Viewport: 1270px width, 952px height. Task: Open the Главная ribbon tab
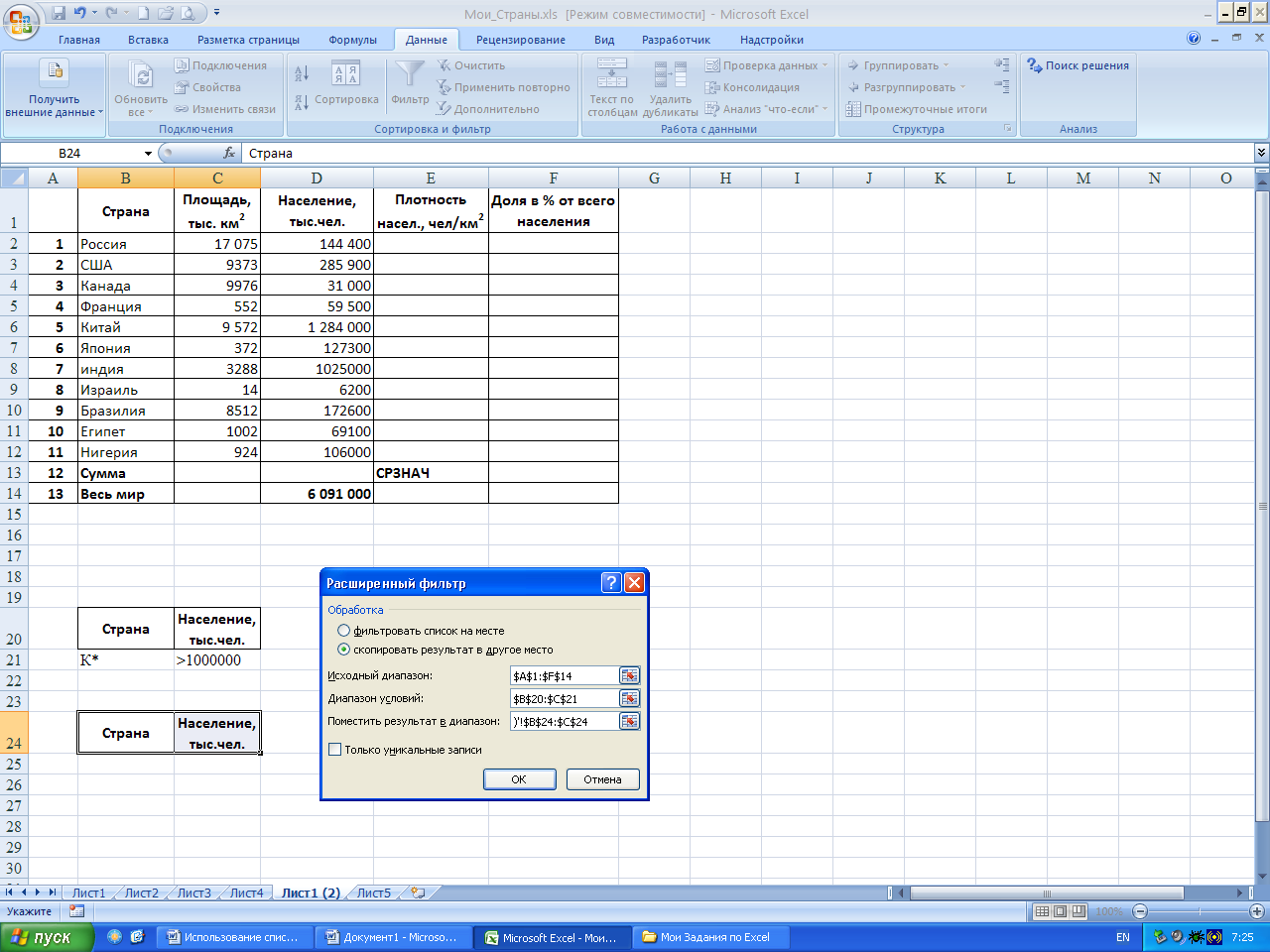coord(79,40)
